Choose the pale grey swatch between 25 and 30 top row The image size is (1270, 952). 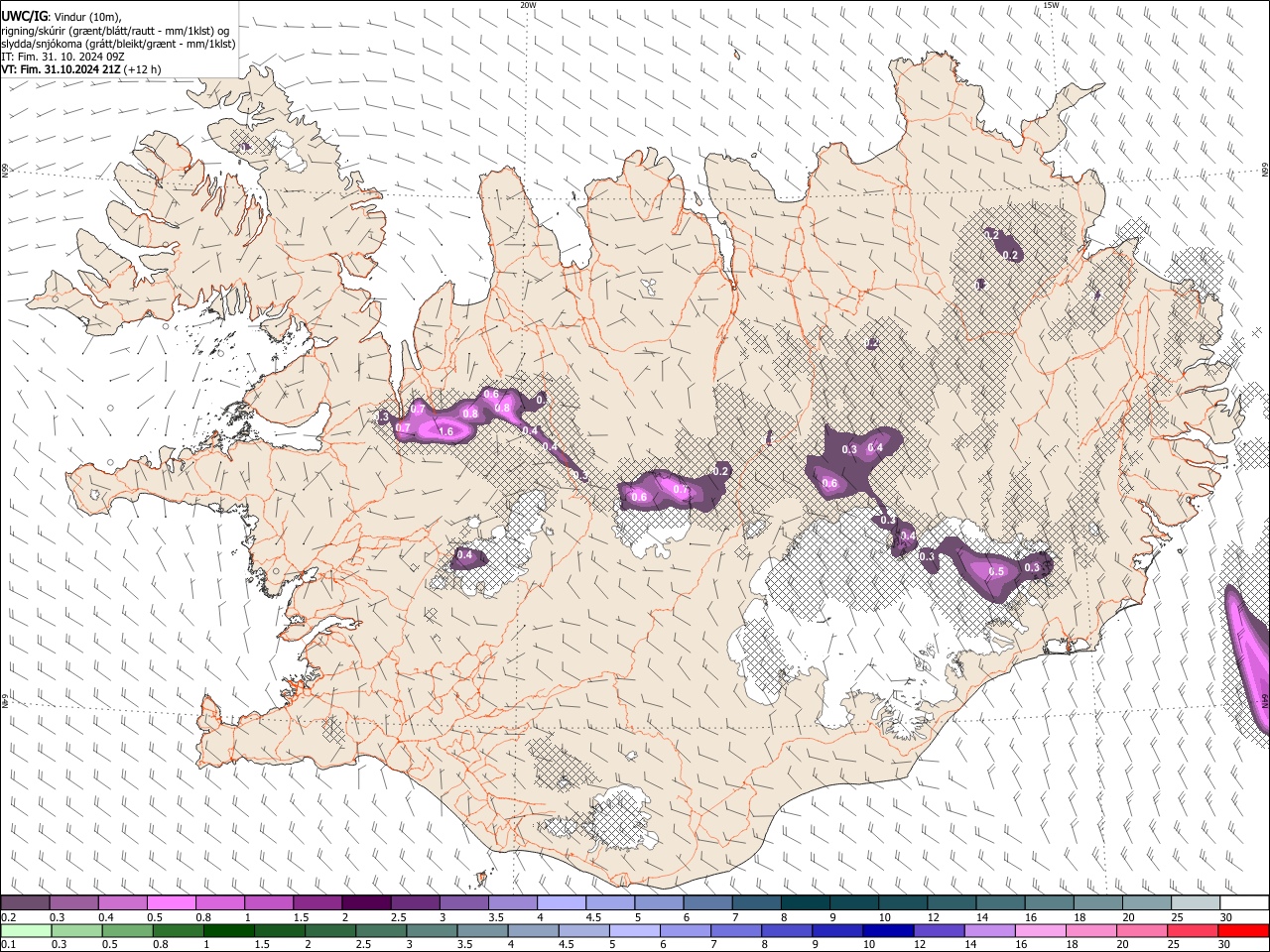(1196, 903)
